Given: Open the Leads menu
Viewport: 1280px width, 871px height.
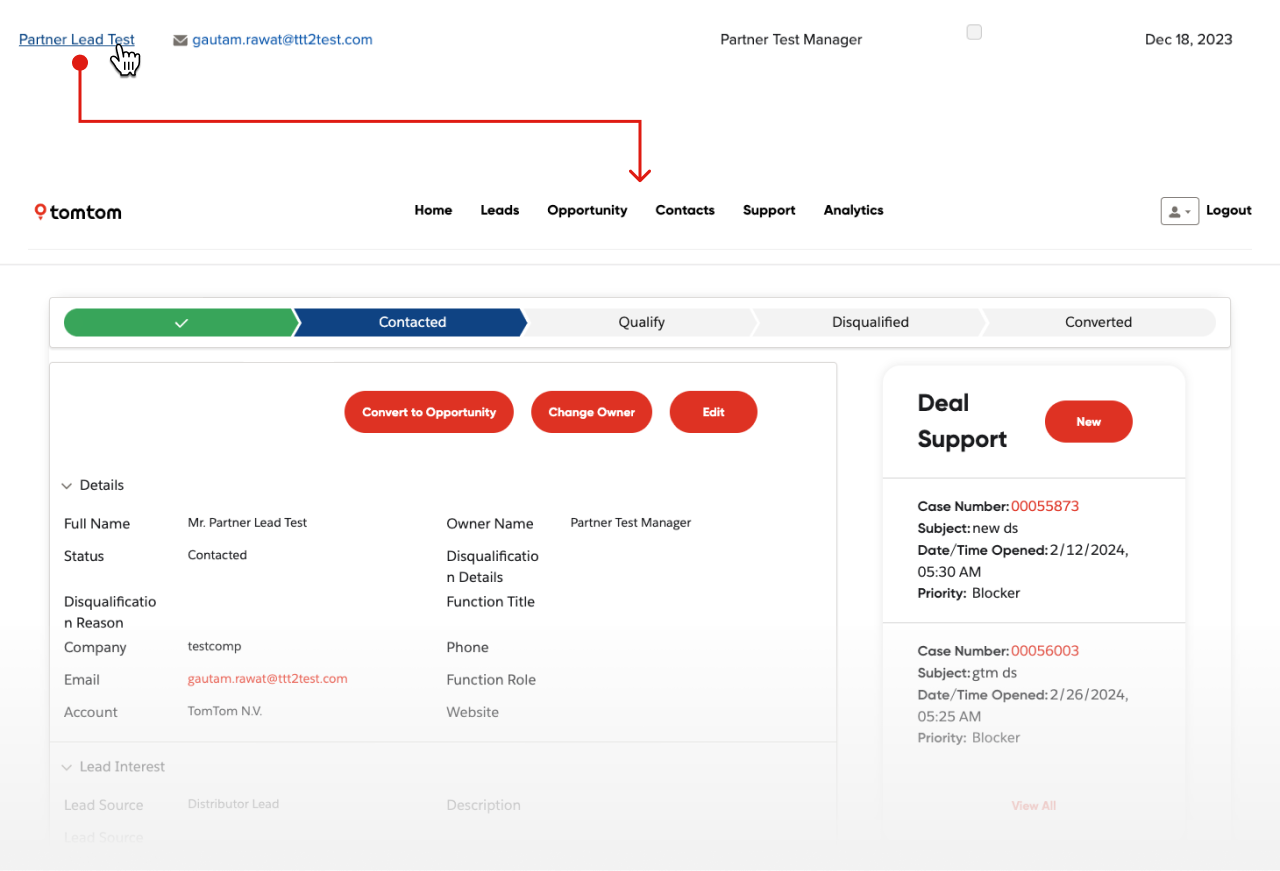Looking at the screenshot, I should [x=499, y=210].
